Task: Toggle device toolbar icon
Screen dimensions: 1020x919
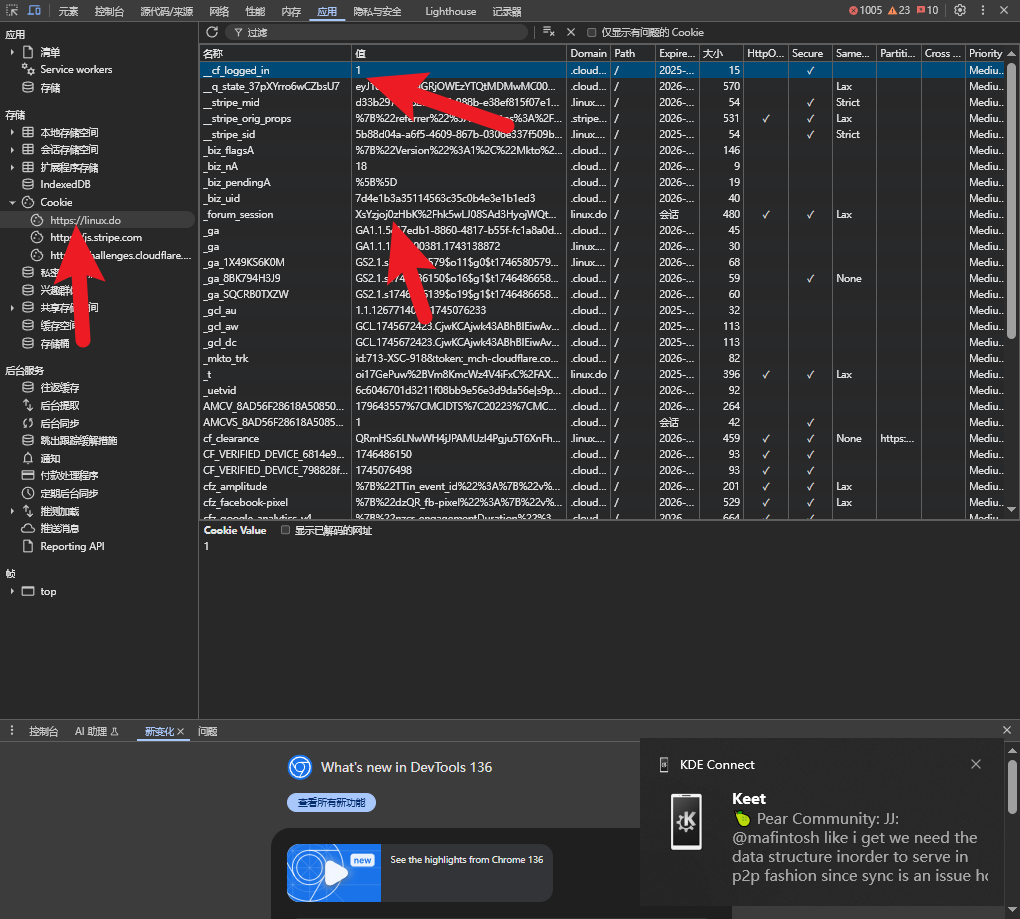Action: coord(34,10)
